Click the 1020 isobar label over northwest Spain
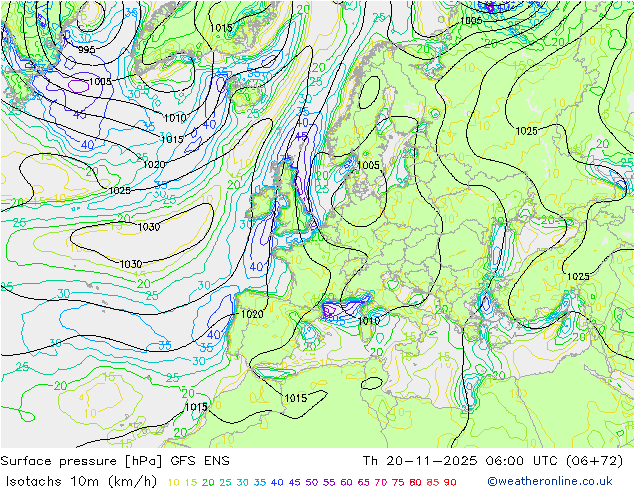 click(252, 314)
